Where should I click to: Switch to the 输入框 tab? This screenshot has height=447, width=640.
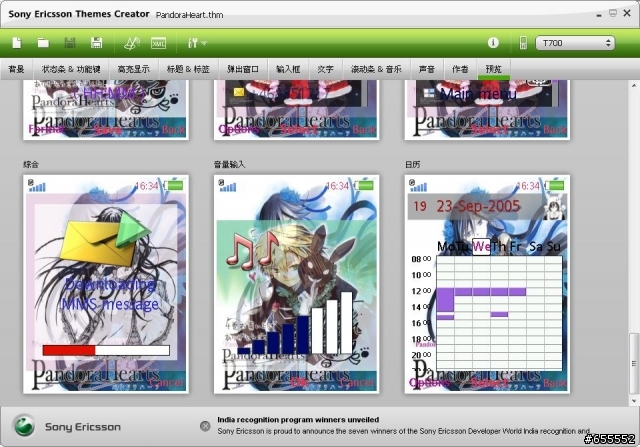pyautogui.click(x=288, y=69)
